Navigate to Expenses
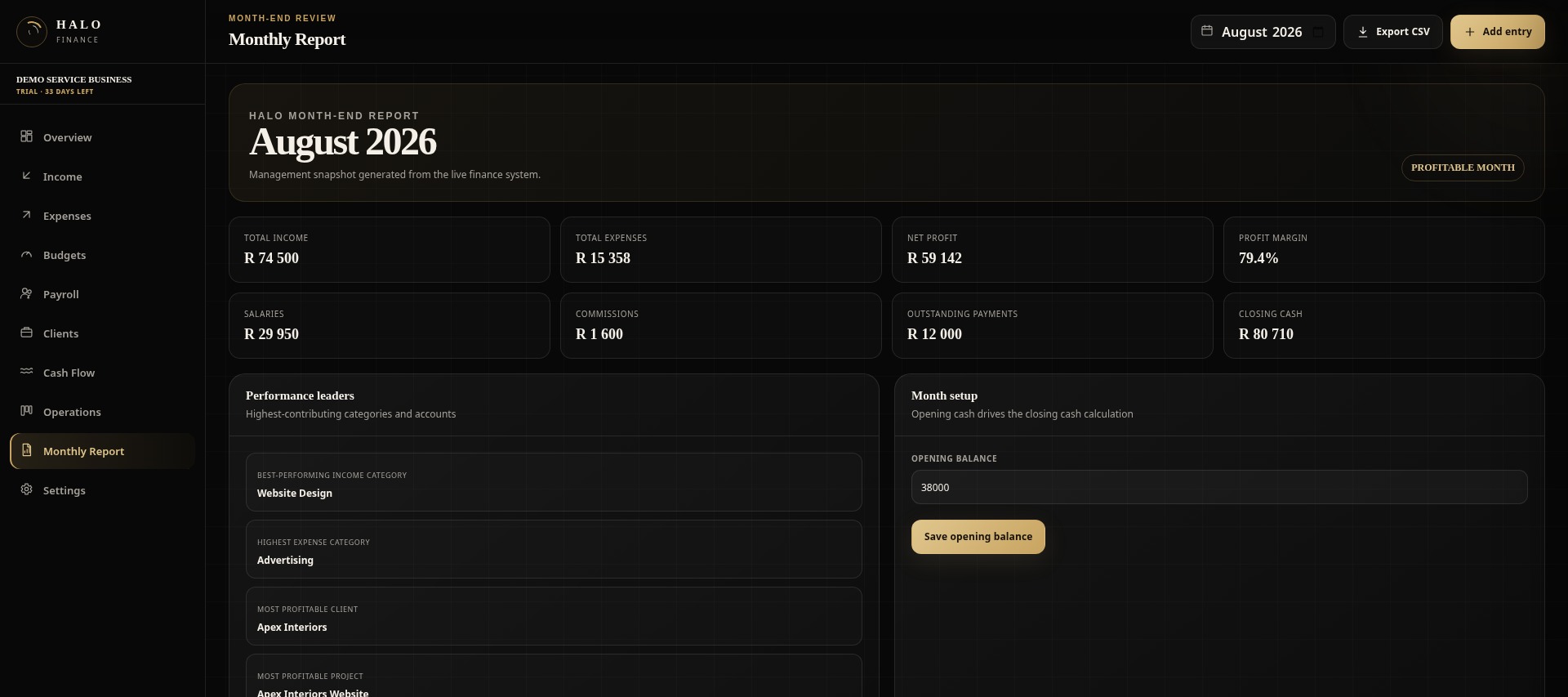The height and width of the screenshot is (697, 1568). 103,216
